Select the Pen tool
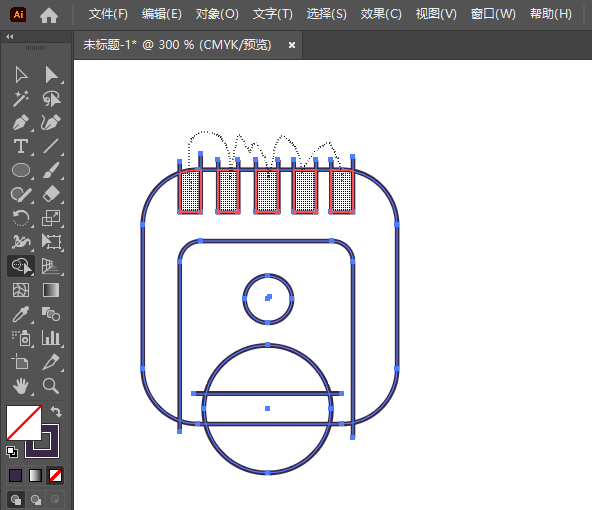592x510 pixels. pyautogui.click(x=21, y=122)
